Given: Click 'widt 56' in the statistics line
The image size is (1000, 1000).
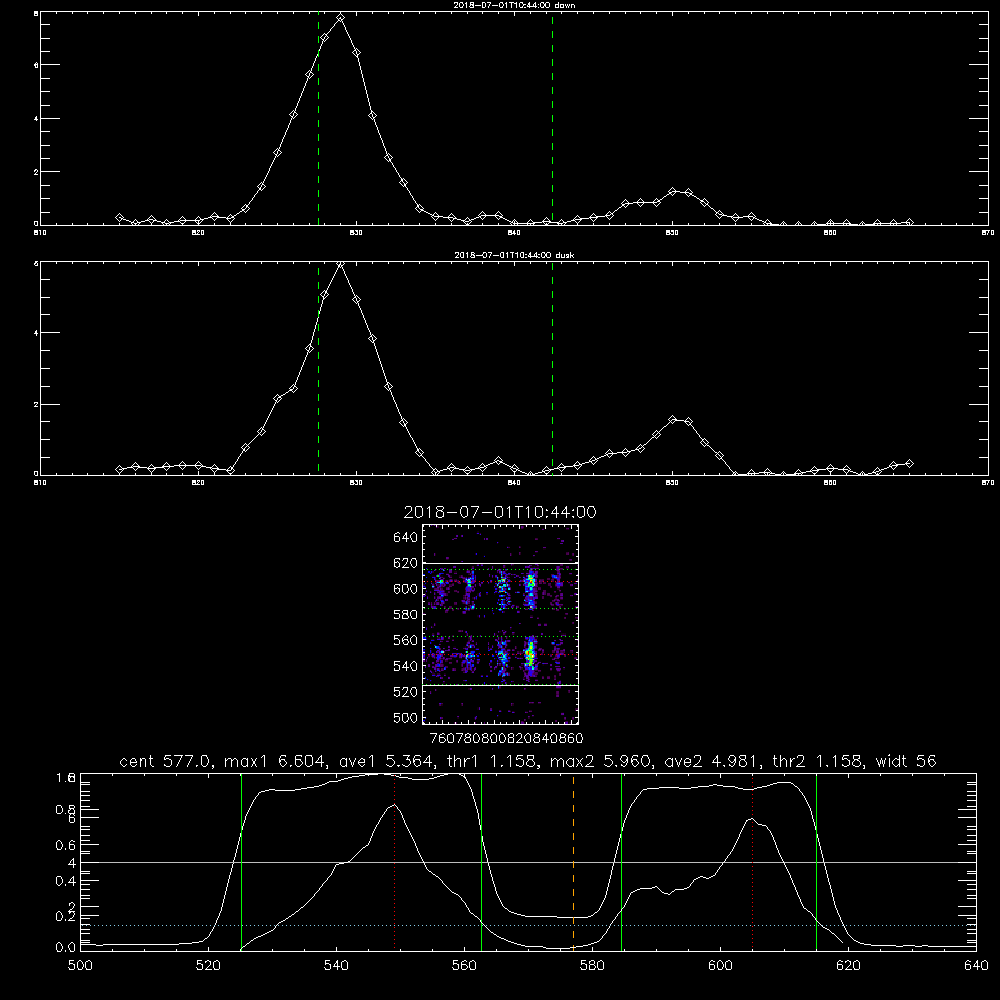Looking at the screenshot, I should (x=906, y=761).
